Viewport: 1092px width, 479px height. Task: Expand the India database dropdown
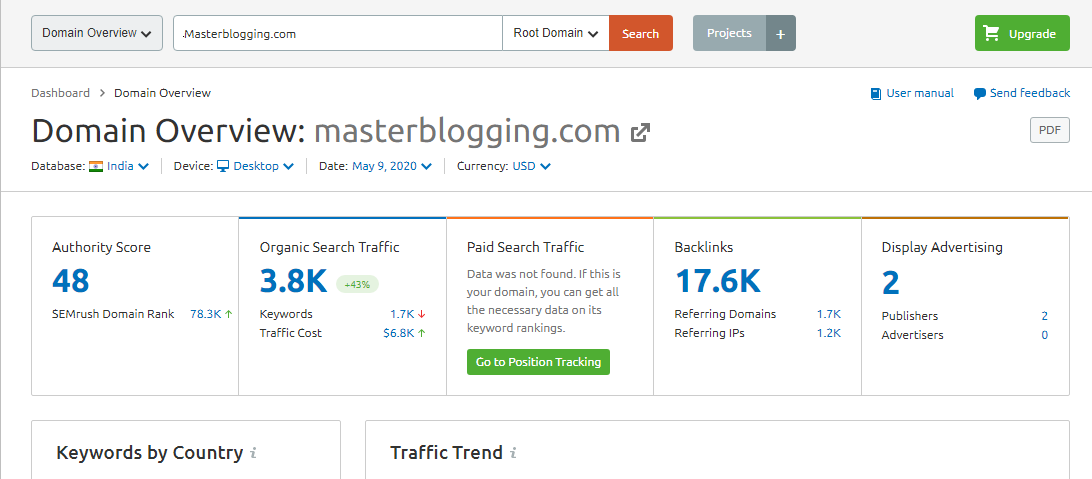click(x=127, y=166)
